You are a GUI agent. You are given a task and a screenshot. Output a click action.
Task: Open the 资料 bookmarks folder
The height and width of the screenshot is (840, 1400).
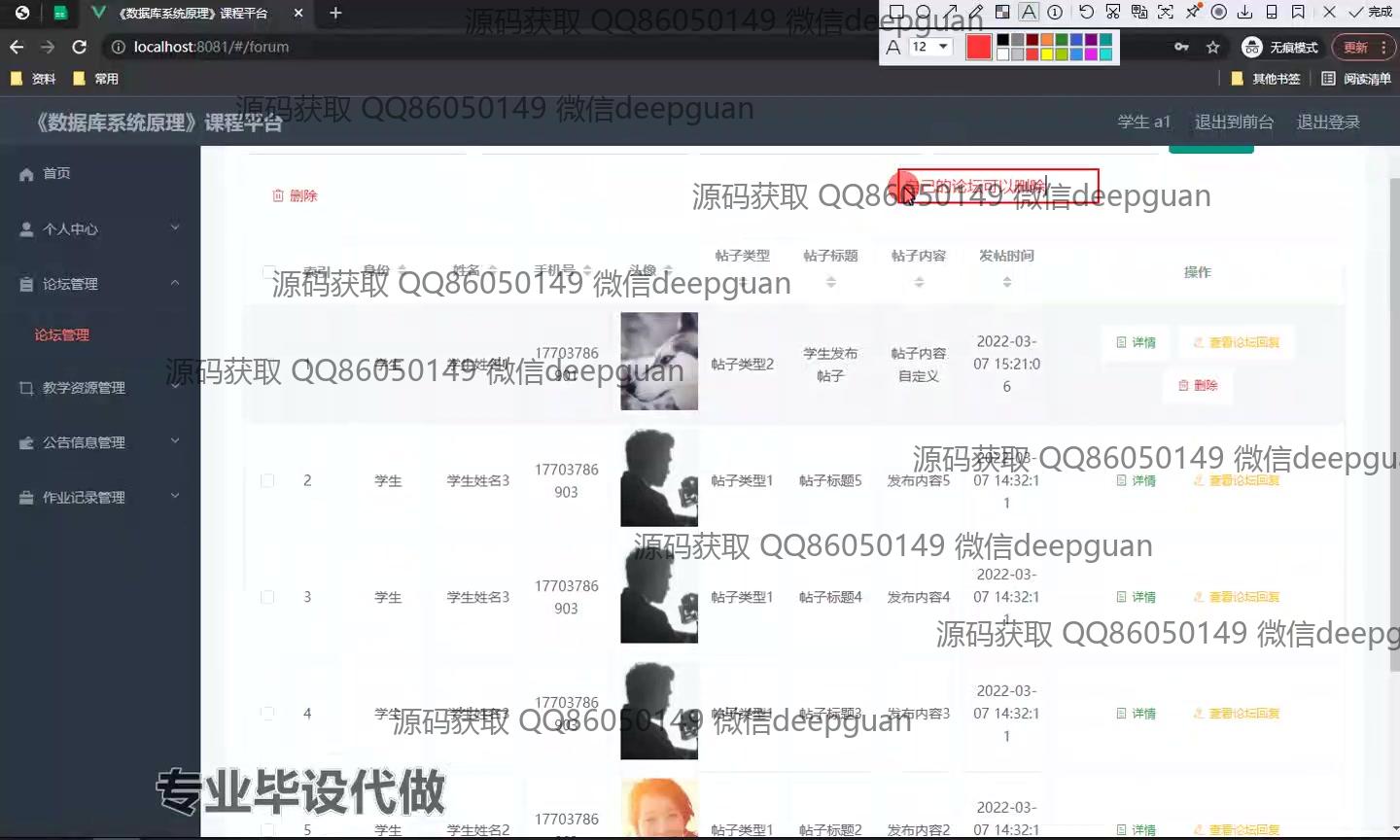tap(33, 79)
